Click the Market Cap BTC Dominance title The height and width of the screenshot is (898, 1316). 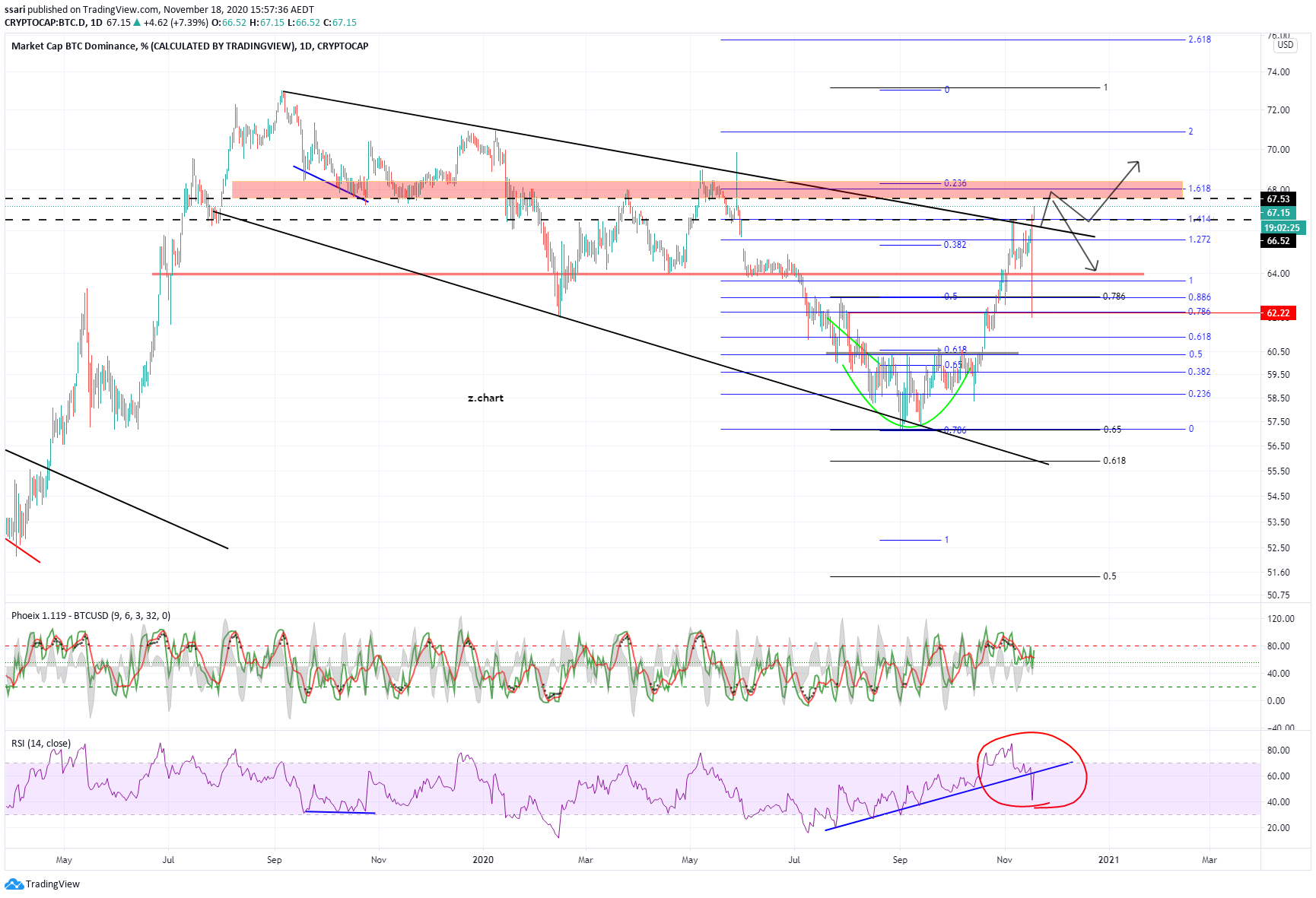click(x=190, y=46)
